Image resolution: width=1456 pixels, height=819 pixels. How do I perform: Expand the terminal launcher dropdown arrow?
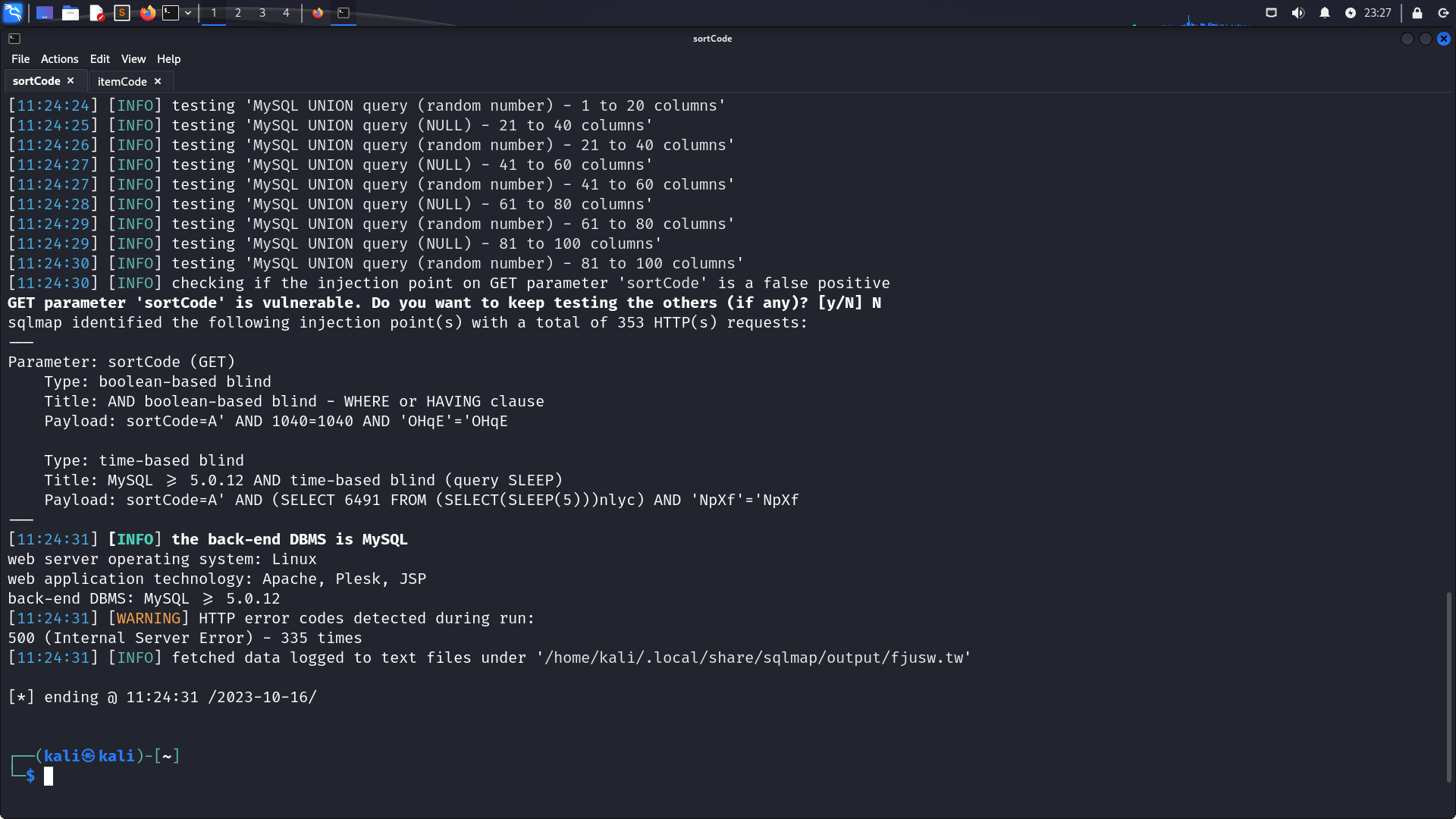188,13
